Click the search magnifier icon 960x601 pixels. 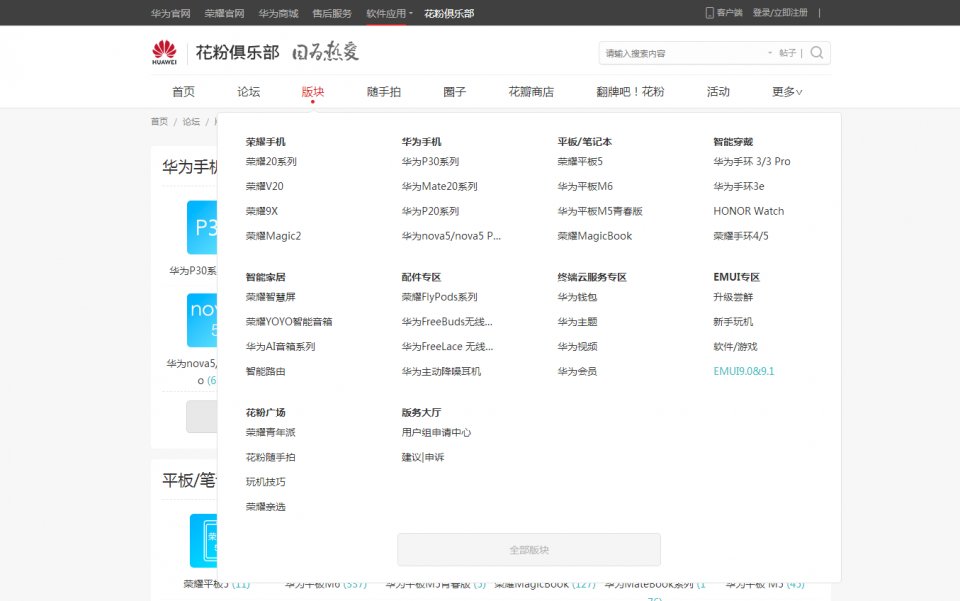817,53
